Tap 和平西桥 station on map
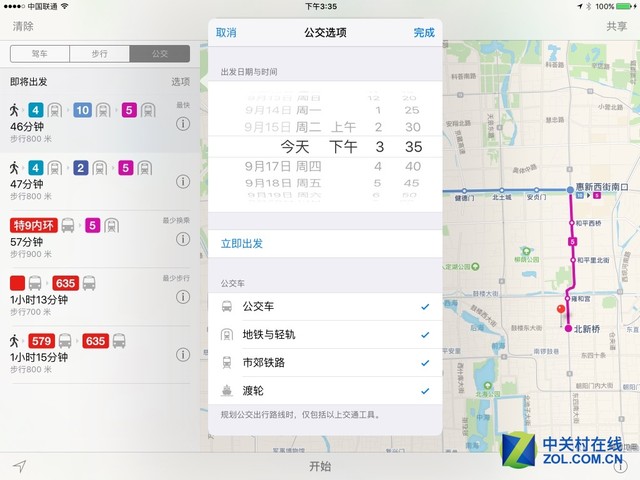The image size is (640, 480). 572,223
